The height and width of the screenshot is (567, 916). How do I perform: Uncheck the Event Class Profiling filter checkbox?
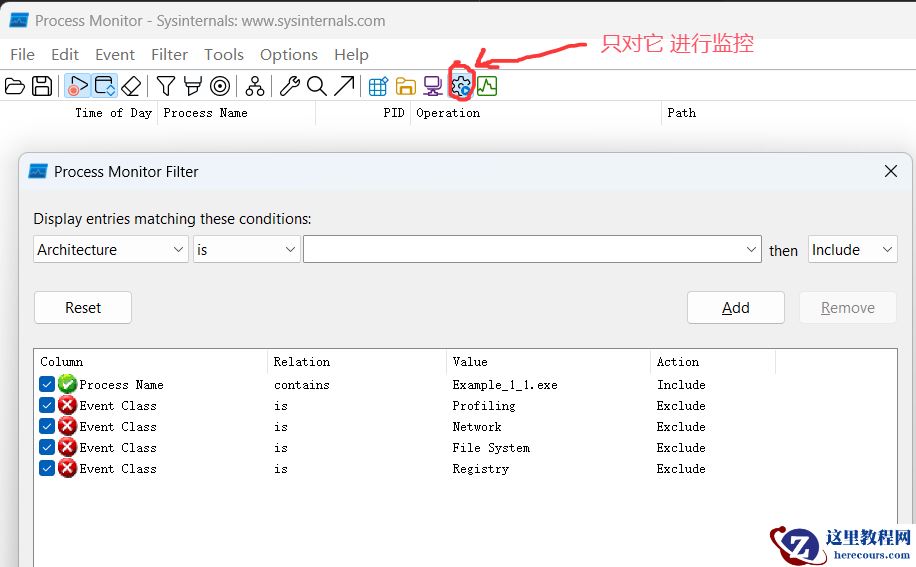(47, 405)
